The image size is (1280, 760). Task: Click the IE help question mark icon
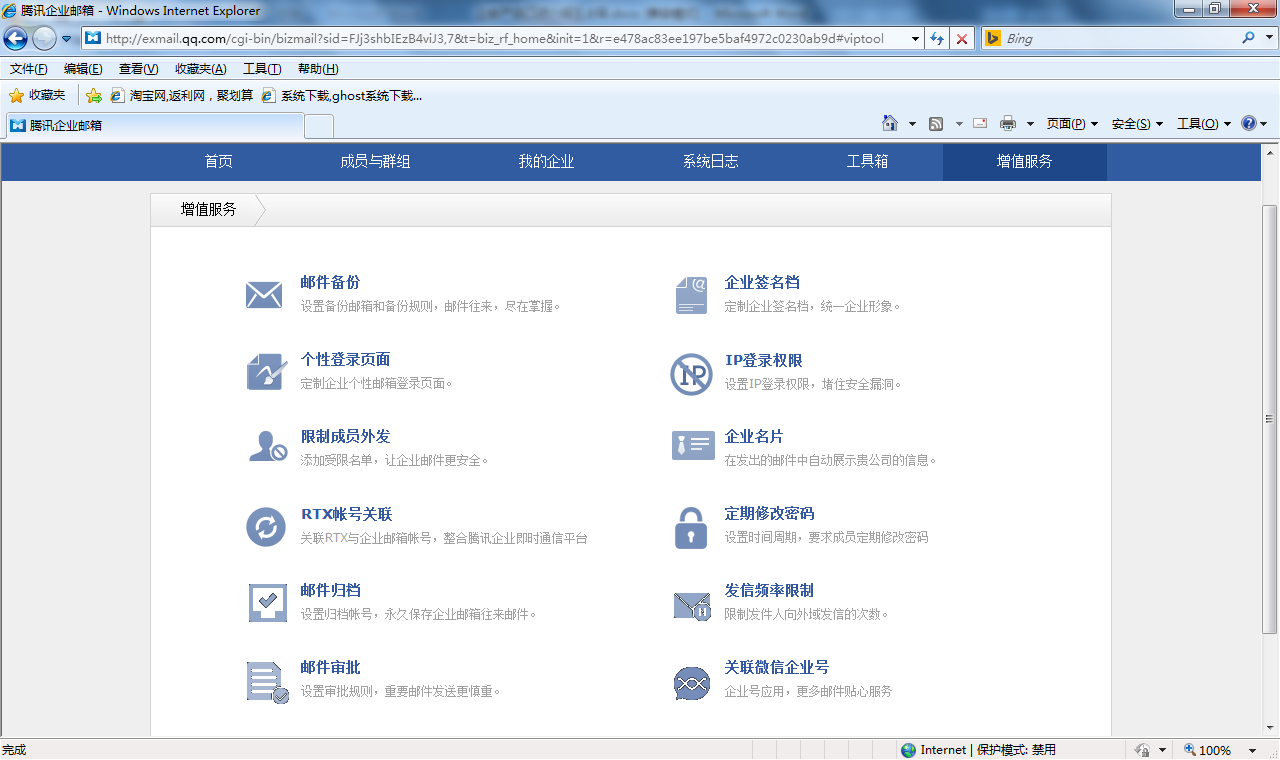(1249, 123)
